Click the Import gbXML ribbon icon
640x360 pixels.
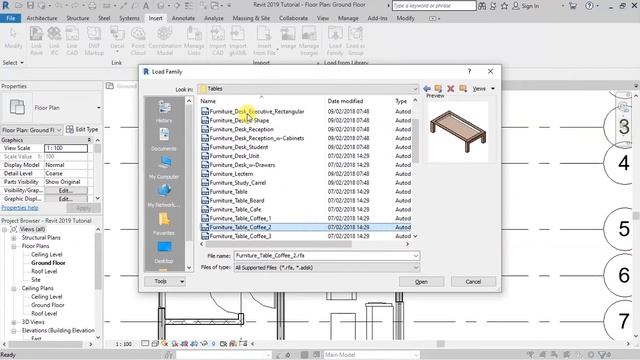pos(238,40)
